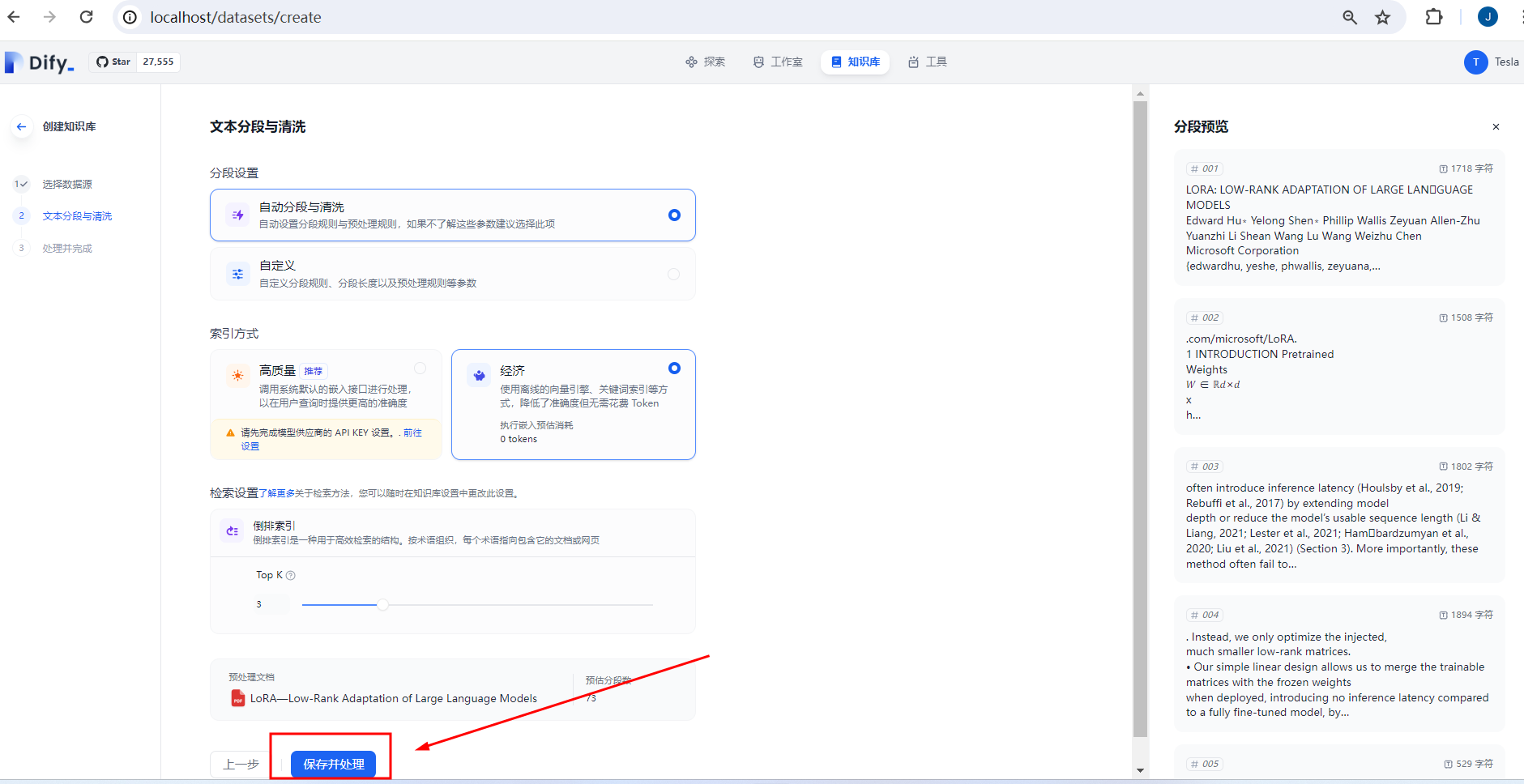Open the Tesla user account avatar
The height and width of the screenshot is (784, 1524).
click(1476, 62)
